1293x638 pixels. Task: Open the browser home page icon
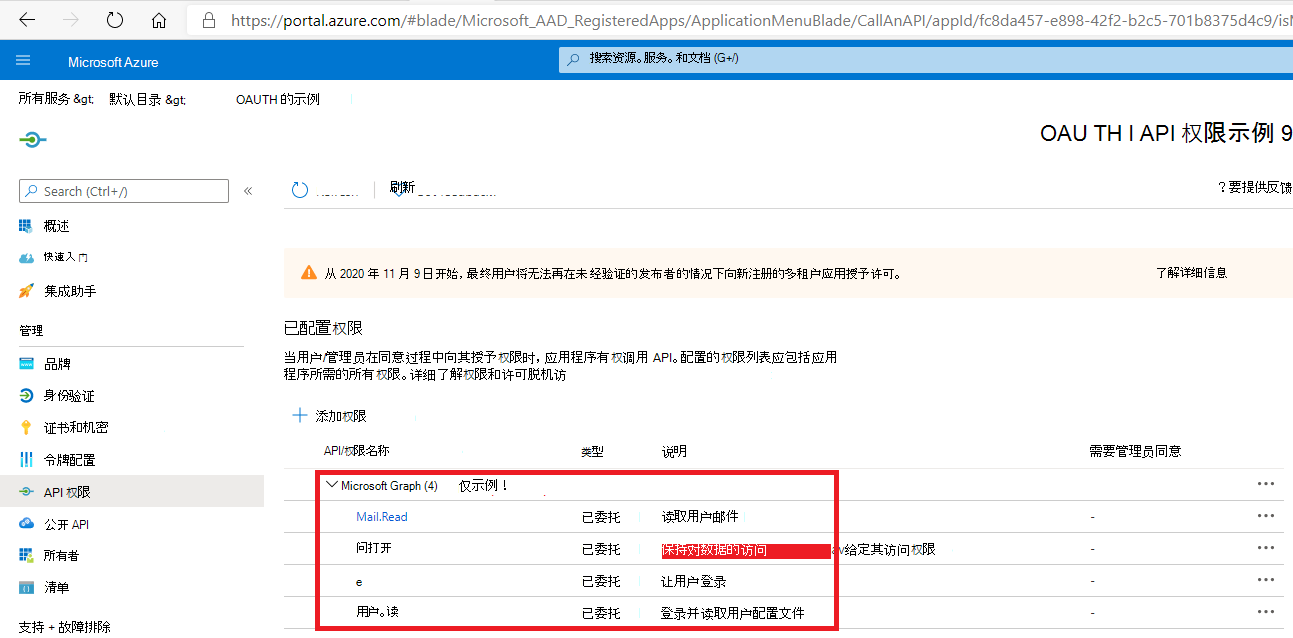pyautogui.click(x=158, y=19)
